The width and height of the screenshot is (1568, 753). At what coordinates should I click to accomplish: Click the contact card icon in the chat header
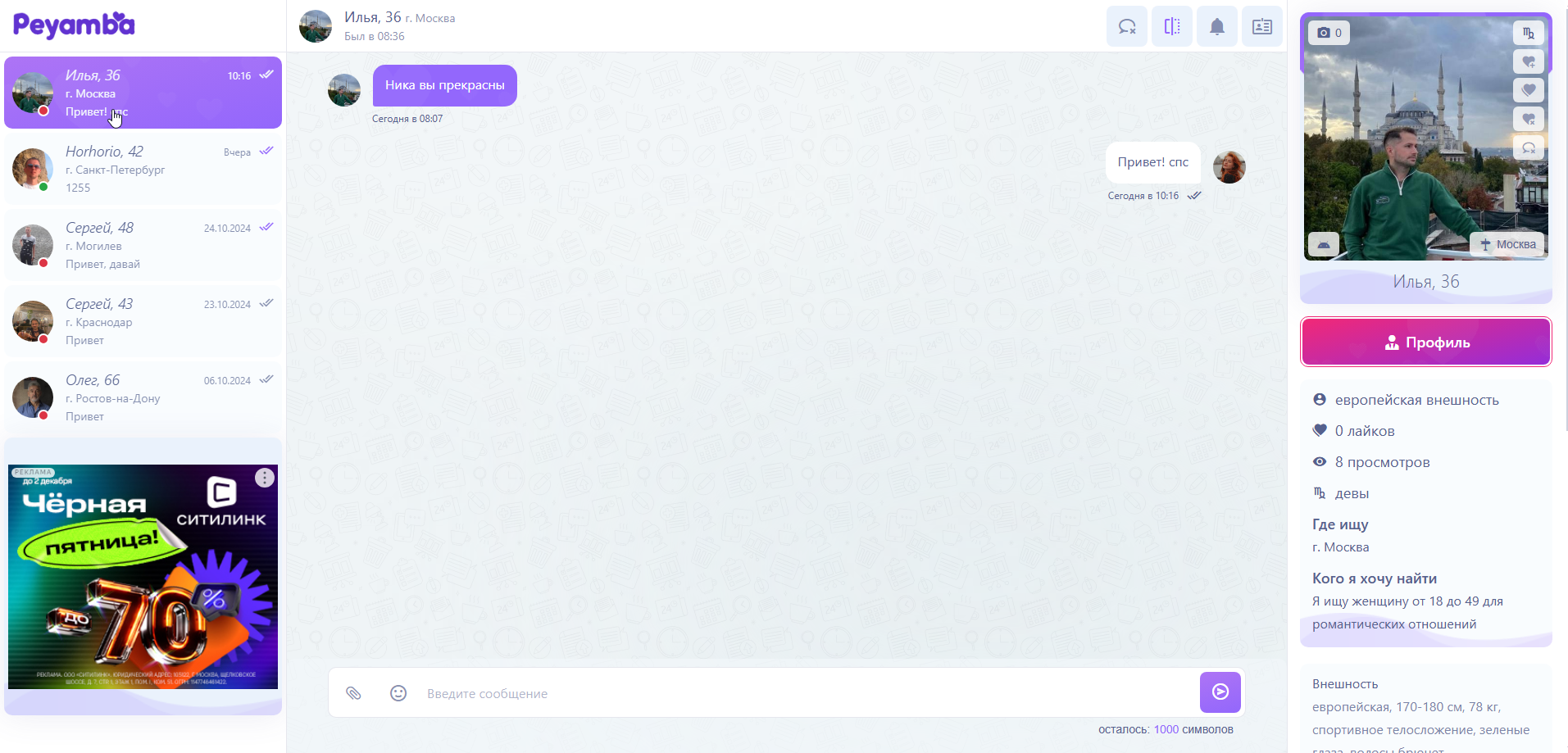point(1262,27)
